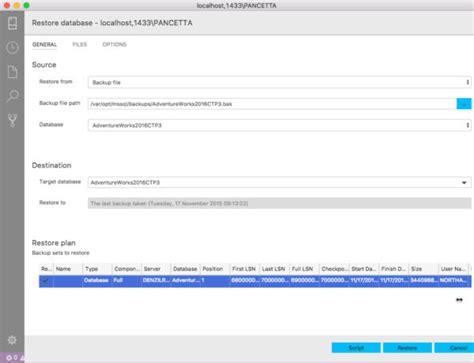Click the Name column header
This screenshot has height=363, width=474.
[68, 269]
